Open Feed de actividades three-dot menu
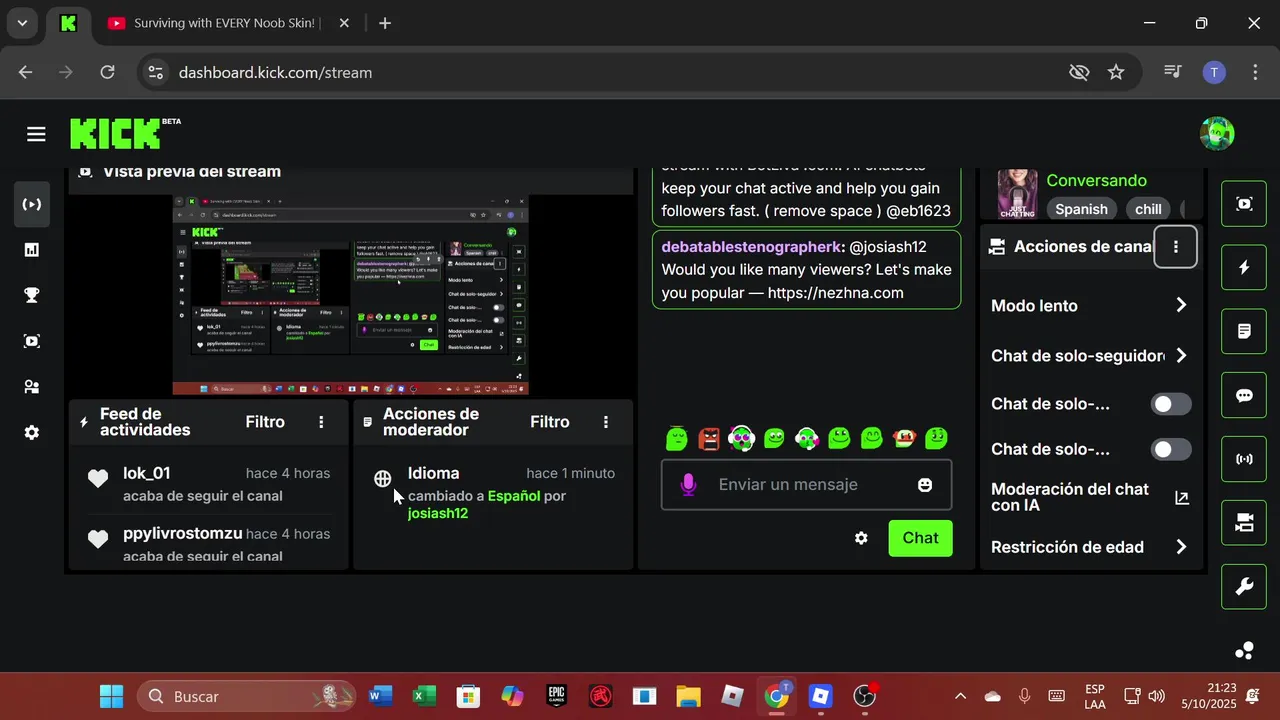Screen dimensions: 1280x720 tap(321, 422)
